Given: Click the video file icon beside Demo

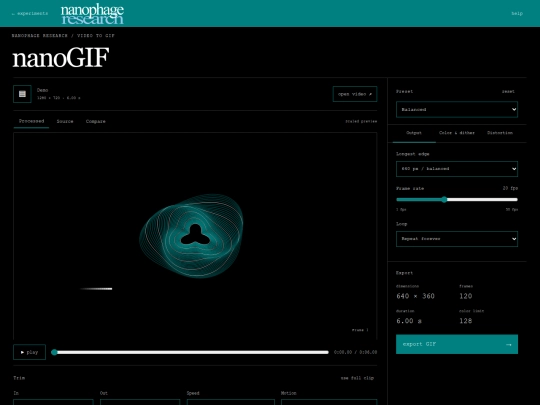Looking at the screenshot, I should pos(22,94).
